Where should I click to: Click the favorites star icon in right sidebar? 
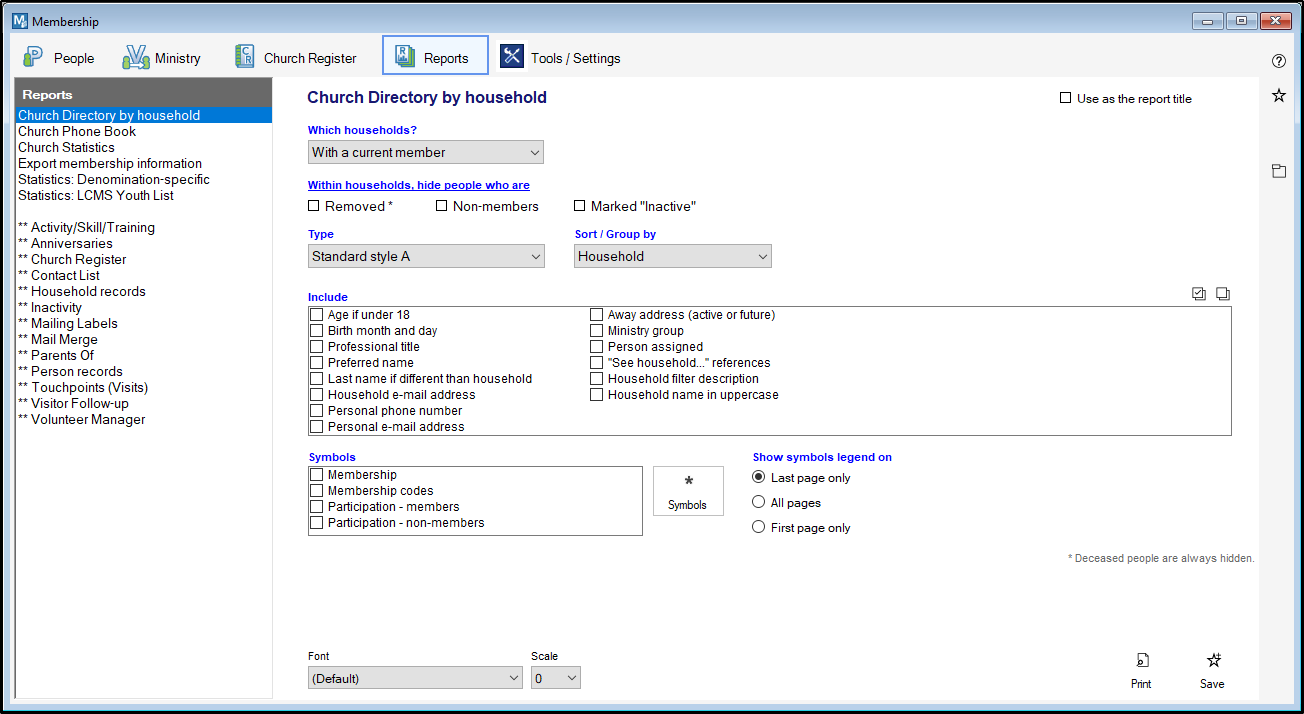click(1278, 96)
